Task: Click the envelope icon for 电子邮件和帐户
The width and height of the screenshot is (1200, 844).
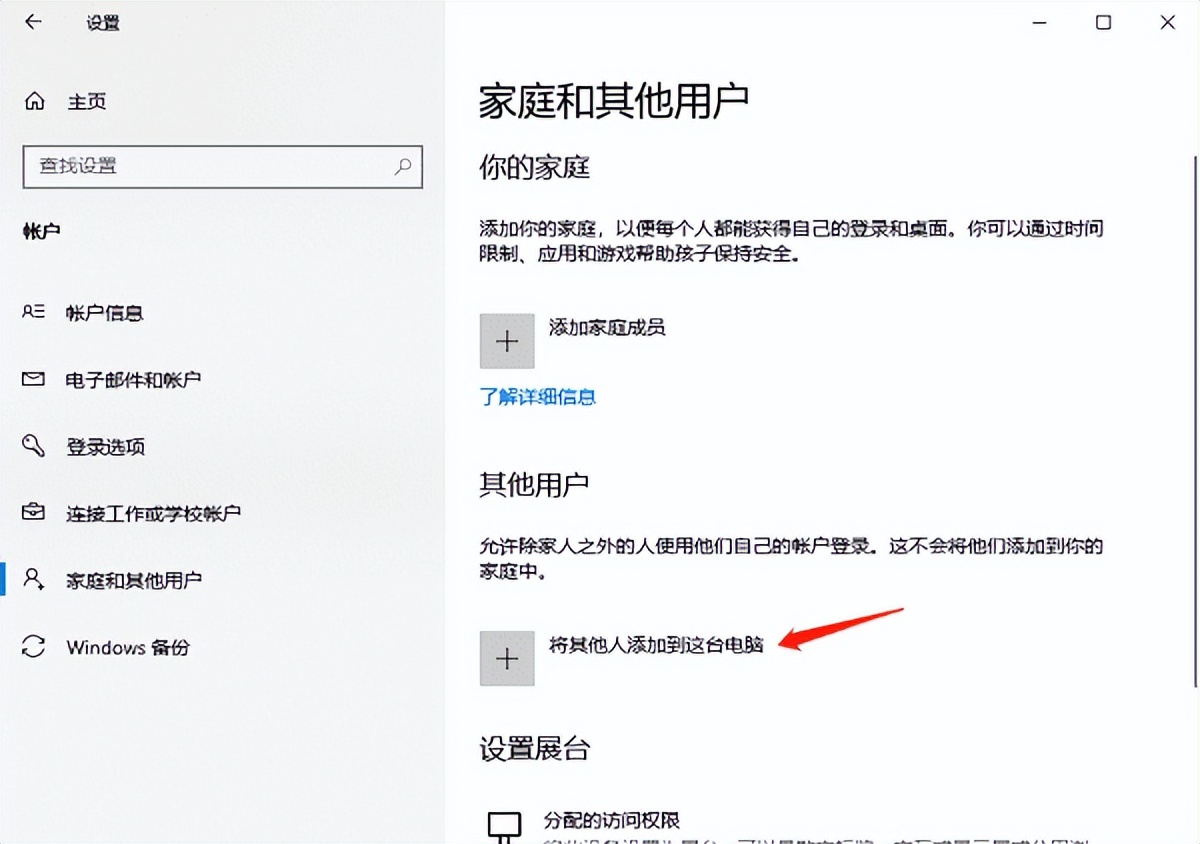Action: pyautogui.click(x=34, y=380)
